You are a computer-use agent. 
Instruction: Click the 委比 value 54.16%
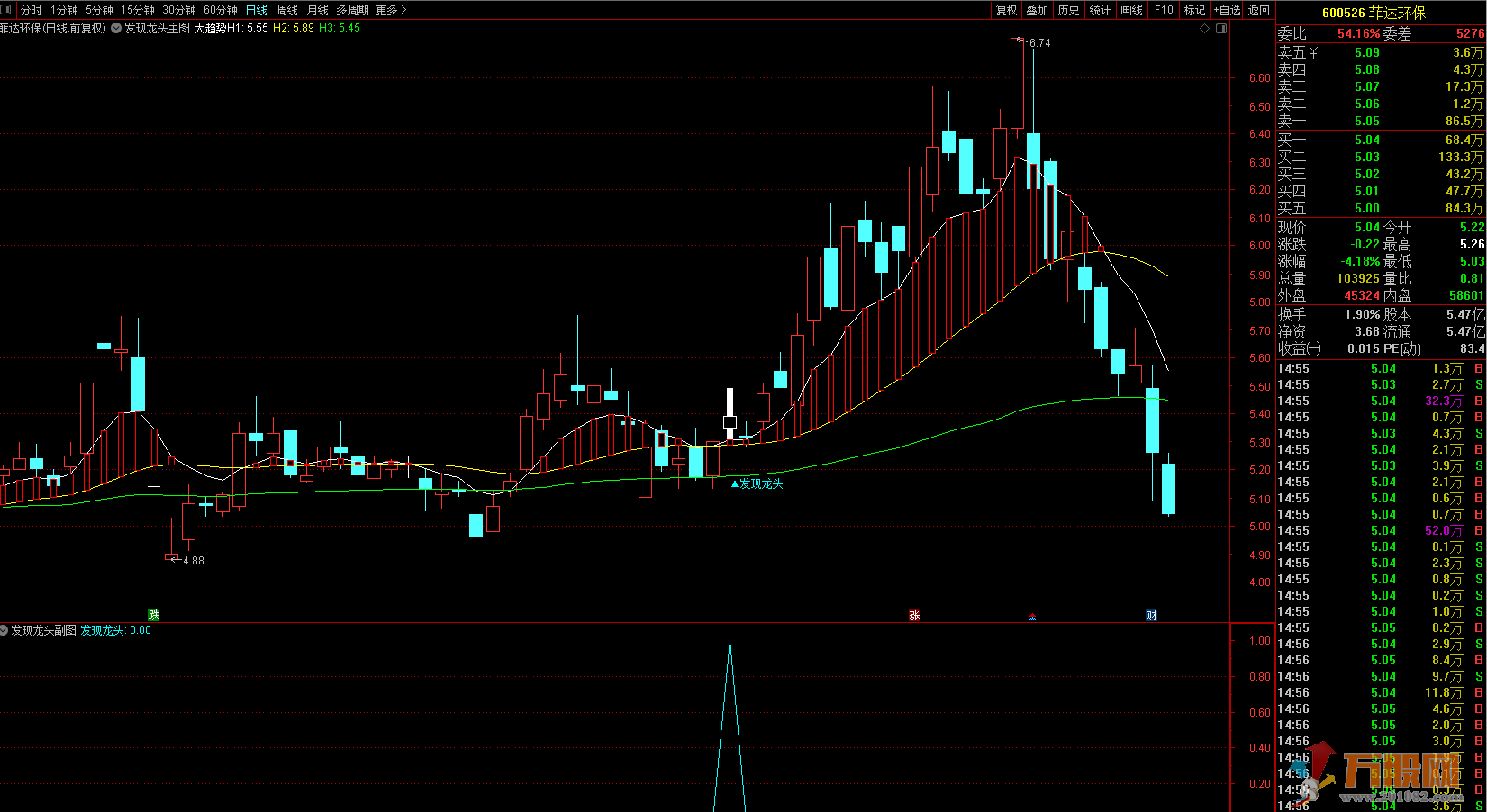click(x=1358, y=34)
